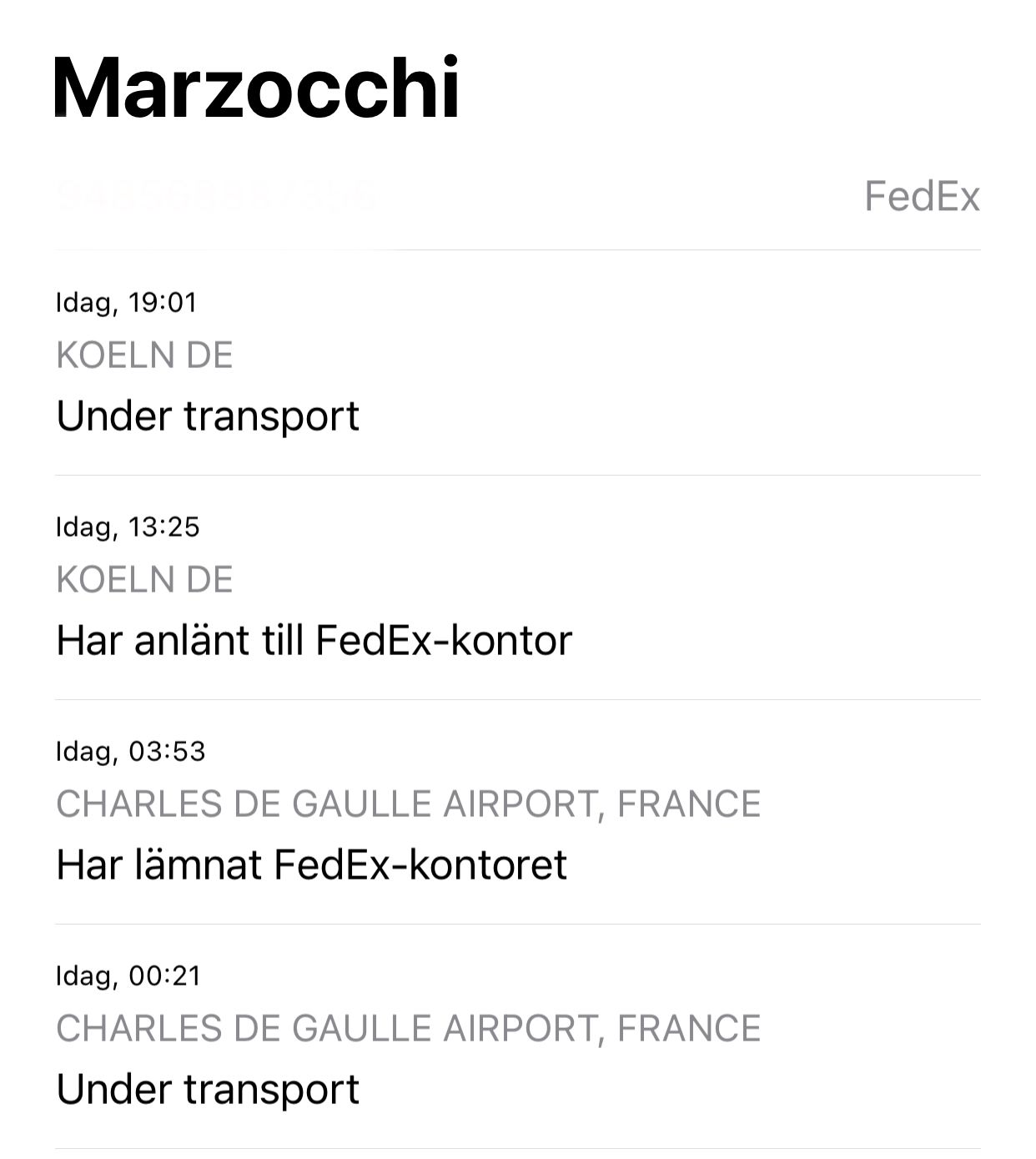Tap the Marzocchi package title

pos(256,88)
